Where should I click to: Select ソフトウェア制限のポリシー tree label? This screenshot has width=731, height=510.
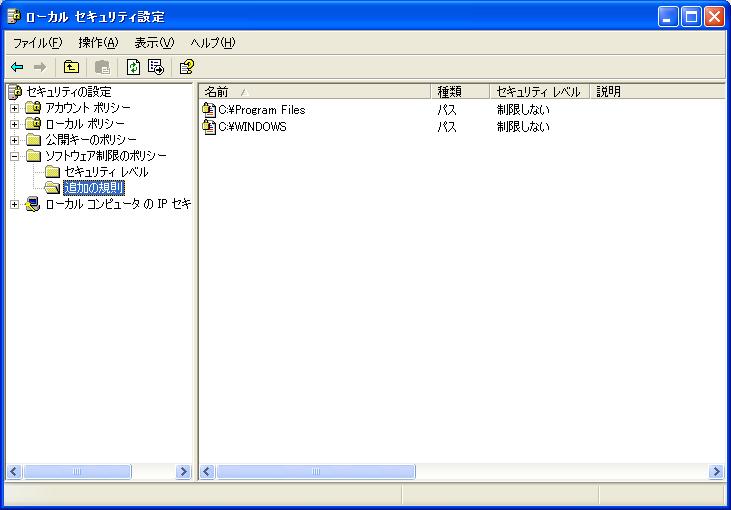point(106,156)
